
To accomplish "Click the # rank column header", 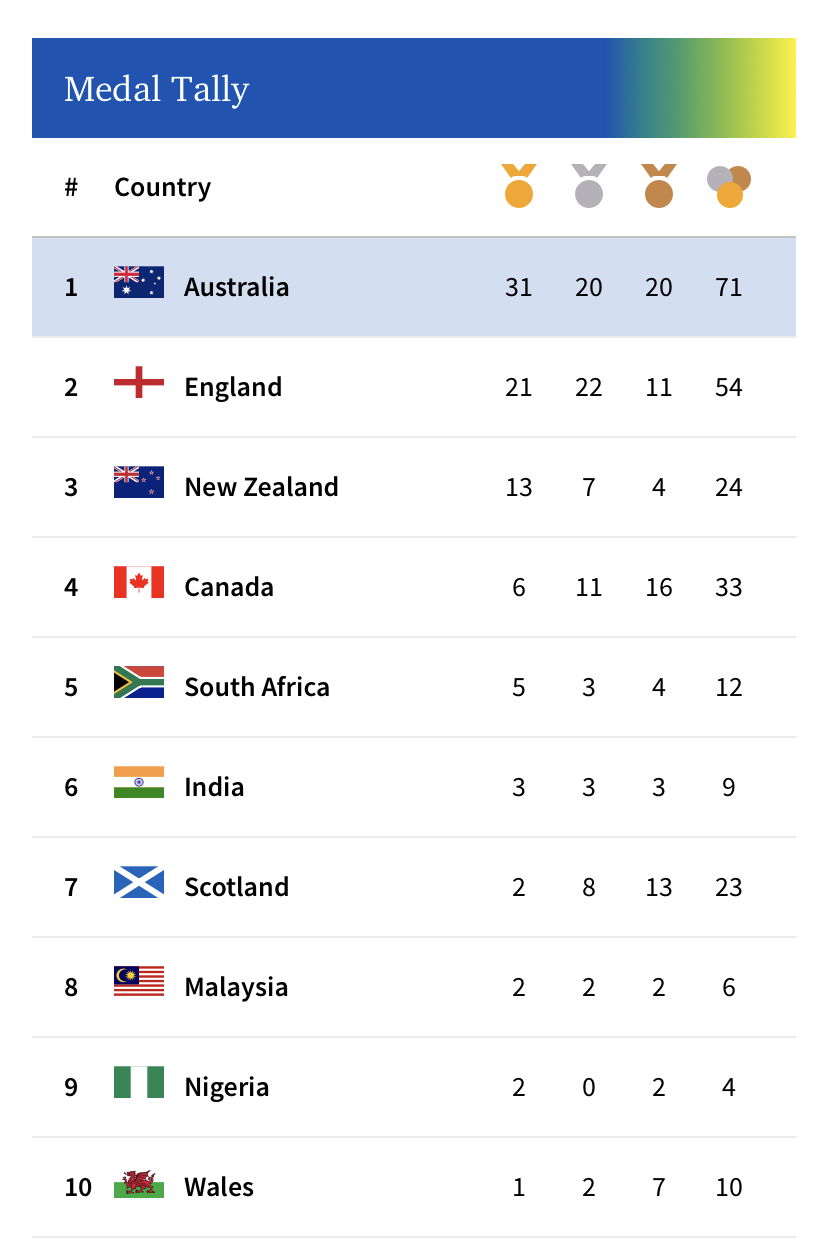I will point(71,187).
